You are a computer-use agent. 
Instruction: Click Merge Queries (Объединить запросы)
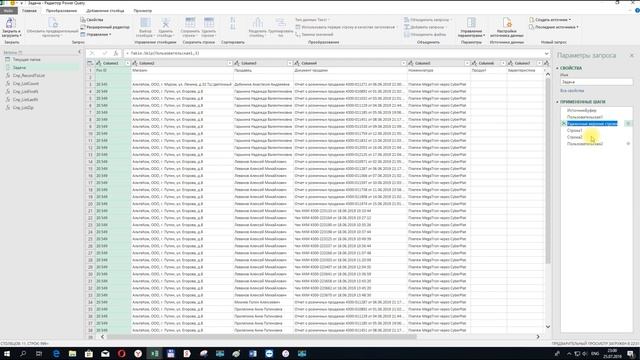pyautogui.click(x=427, y=20)
